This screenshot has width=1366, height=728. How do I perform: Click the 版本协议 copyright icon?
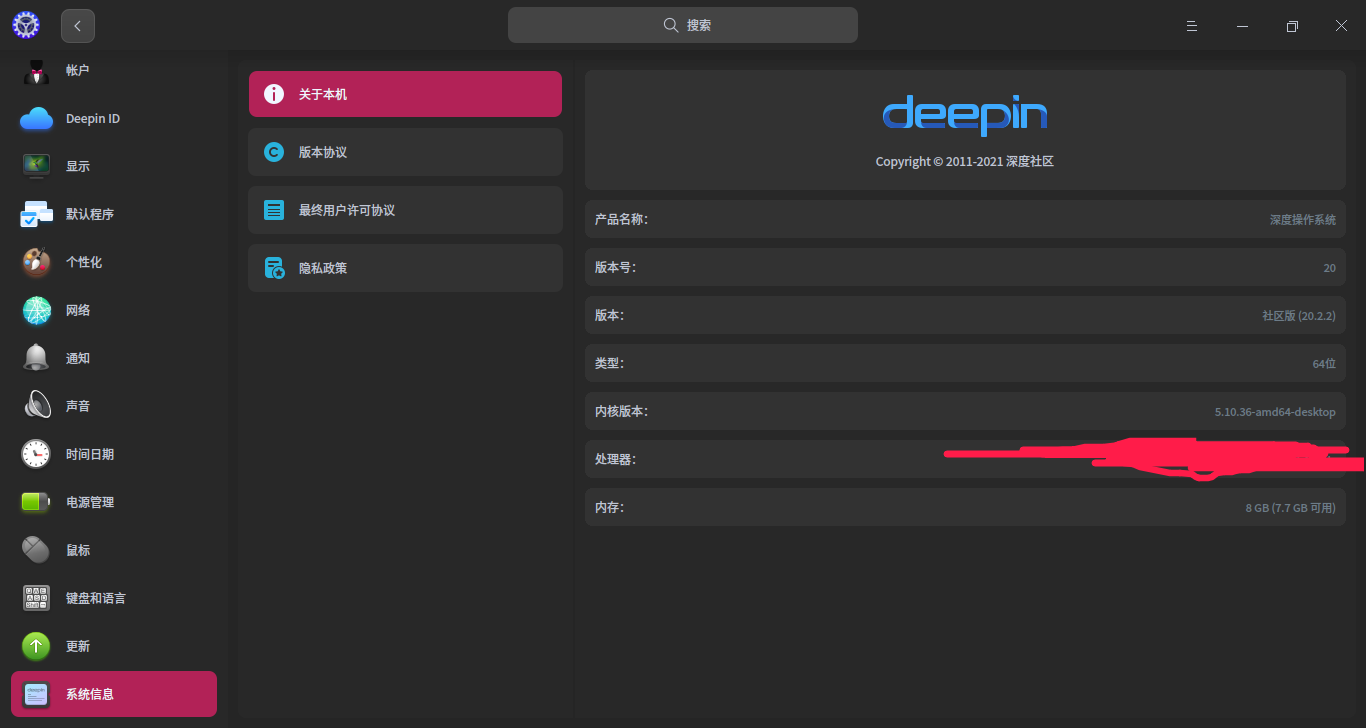click(x=274, y=152)
